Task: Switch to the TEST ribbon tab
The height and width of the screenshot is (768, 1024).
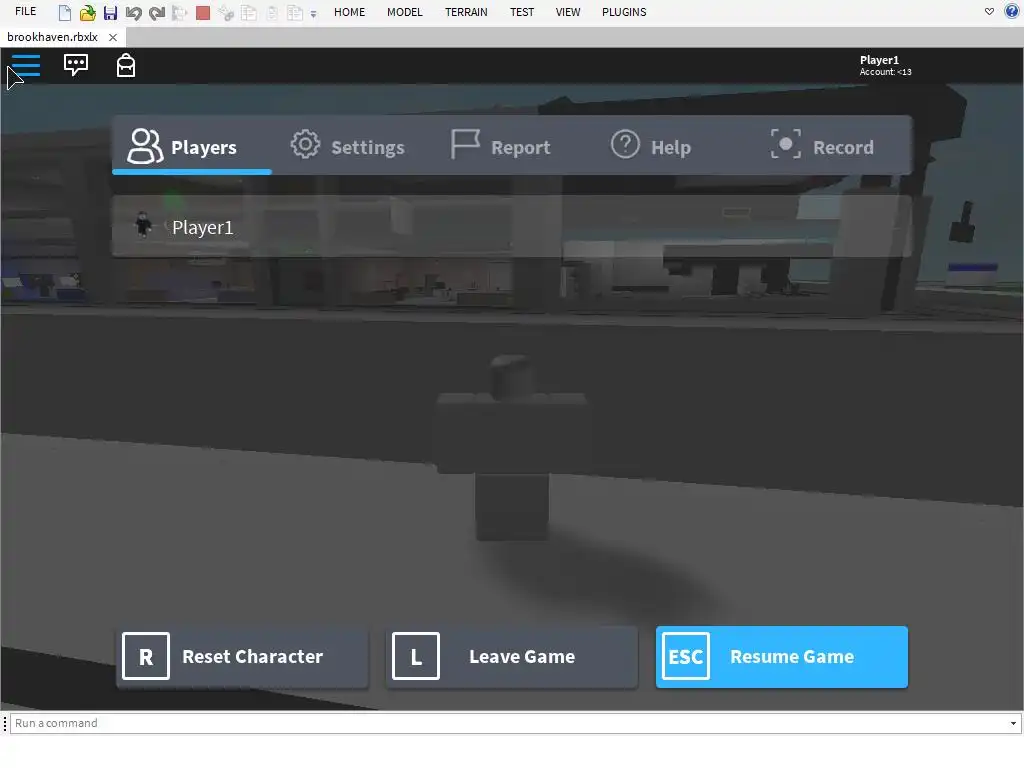Action: click(x=522, y=12)
